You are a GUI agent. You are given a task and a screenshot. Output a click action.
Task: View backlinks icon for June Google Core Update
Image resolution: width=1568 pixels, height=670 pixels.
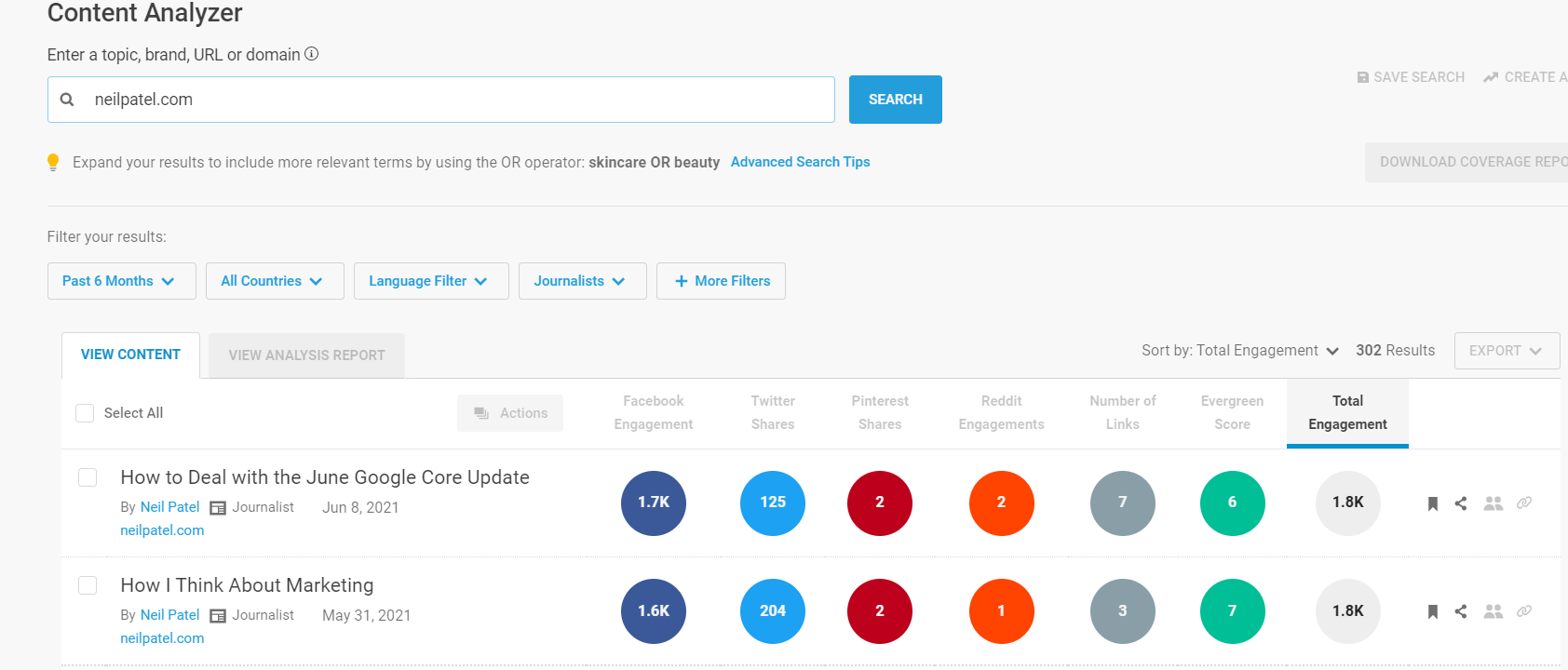tap(1524, 503)
